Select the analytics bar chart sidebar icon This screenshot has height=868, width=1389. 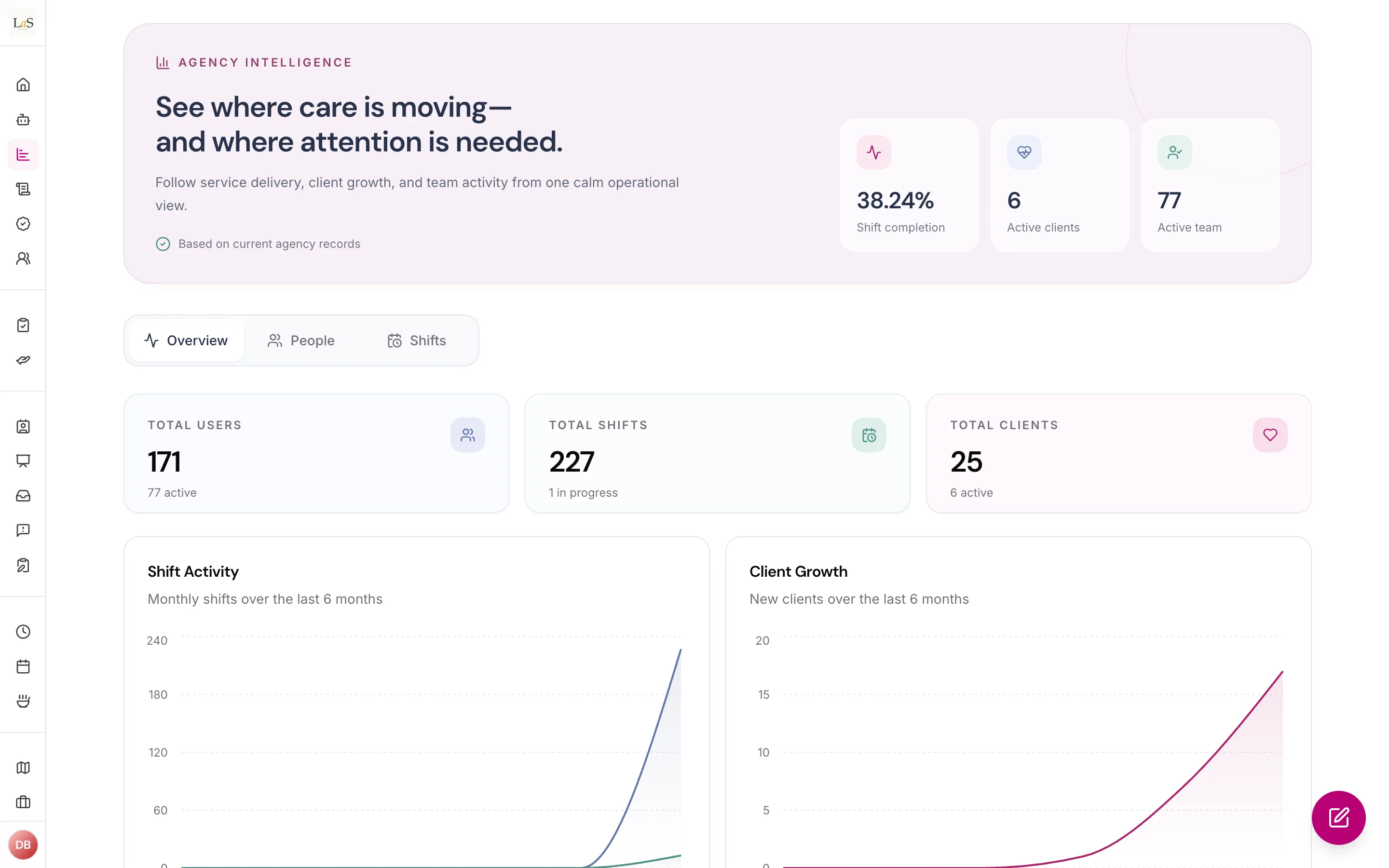(x=23, y=154)
